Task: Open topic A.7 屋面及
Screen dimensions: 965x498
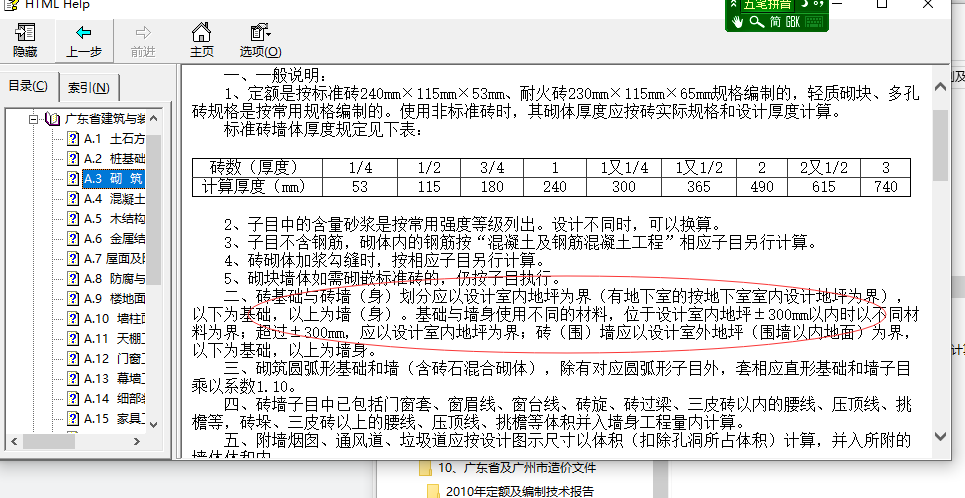Action: point(114,259)
